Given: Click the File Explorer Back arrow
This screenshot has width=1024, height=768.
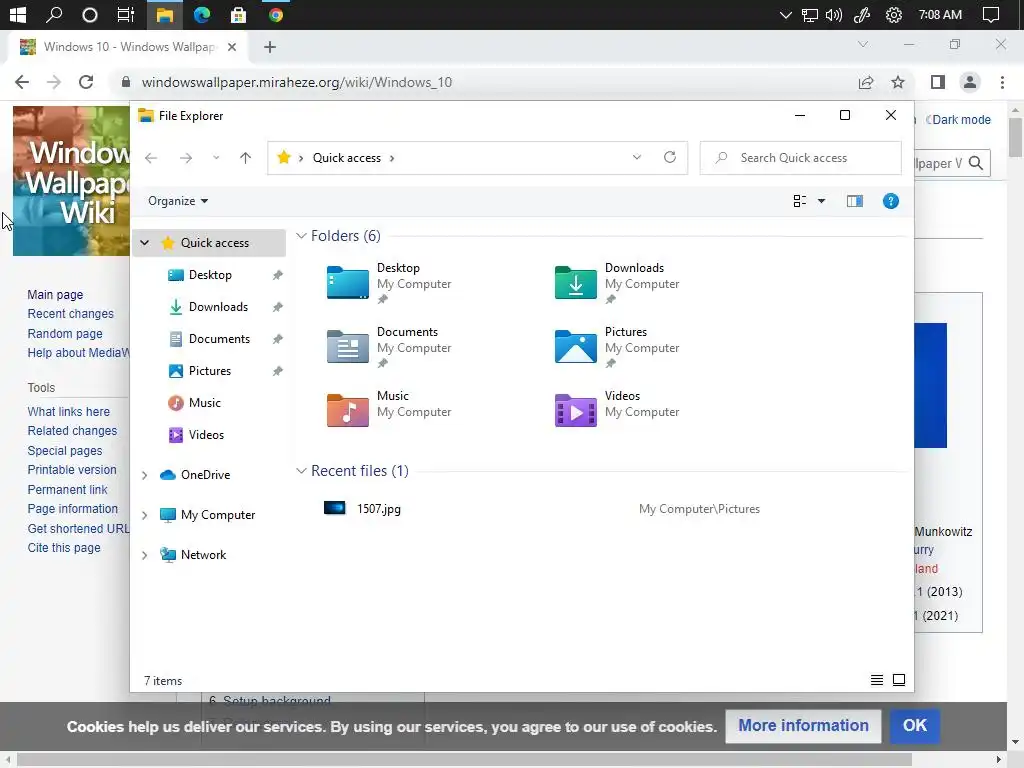Looking at the screenshot, I should (151, 158).
